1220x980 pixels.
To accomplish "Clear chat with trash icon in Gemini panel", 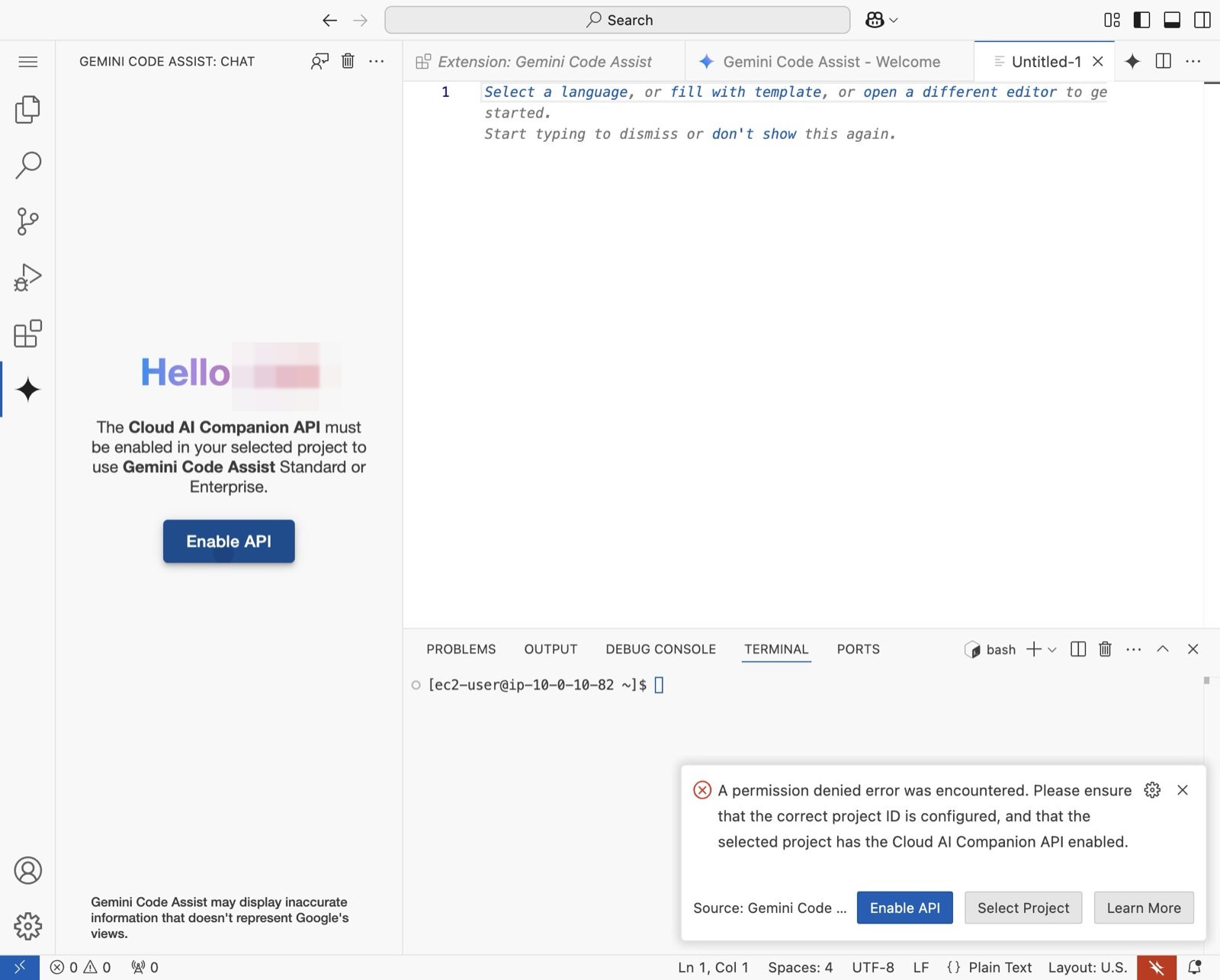I will [x=348, y=61].
